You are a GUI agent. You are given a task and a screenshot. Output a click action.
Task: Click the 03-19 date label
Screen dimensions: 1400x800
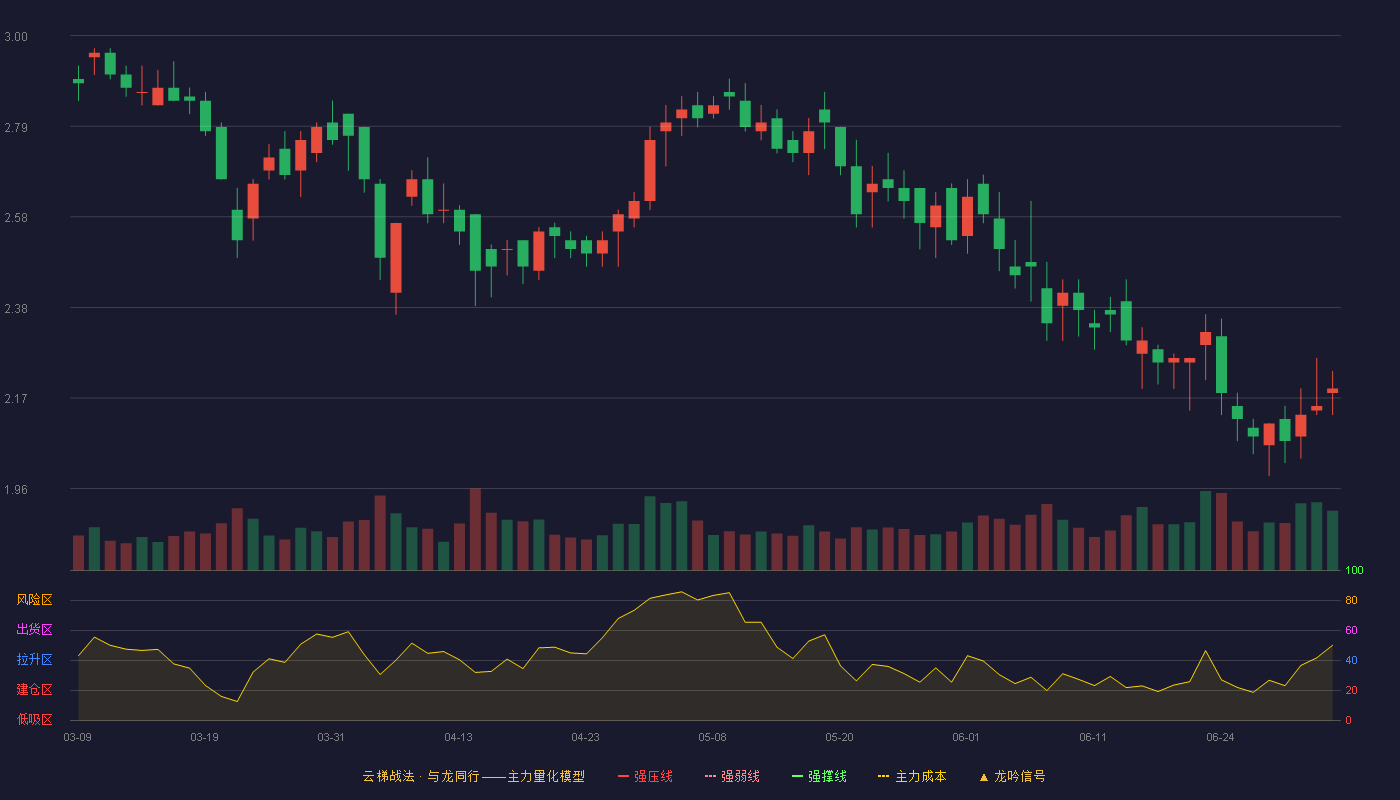tap(204, 737)
